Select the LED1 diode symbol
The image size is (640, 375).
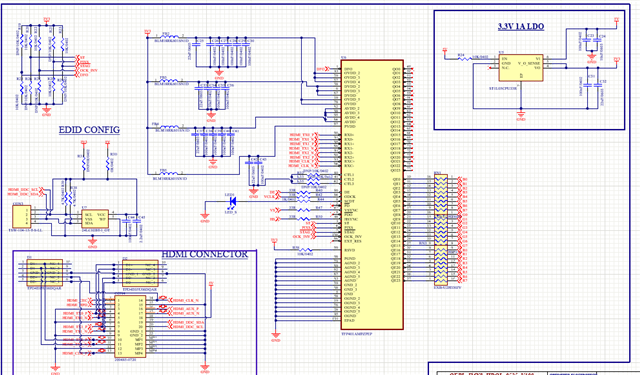tap(233, 201)
